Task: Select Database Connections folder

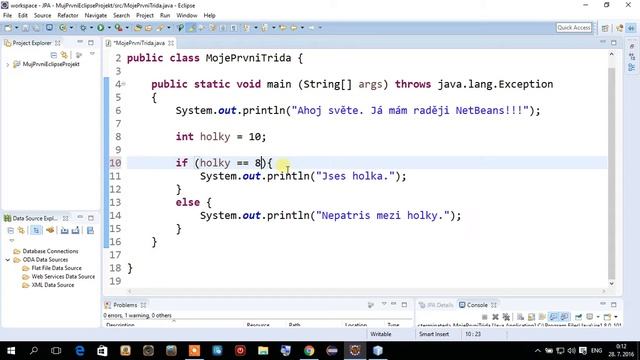Action: tap(50, 251)
